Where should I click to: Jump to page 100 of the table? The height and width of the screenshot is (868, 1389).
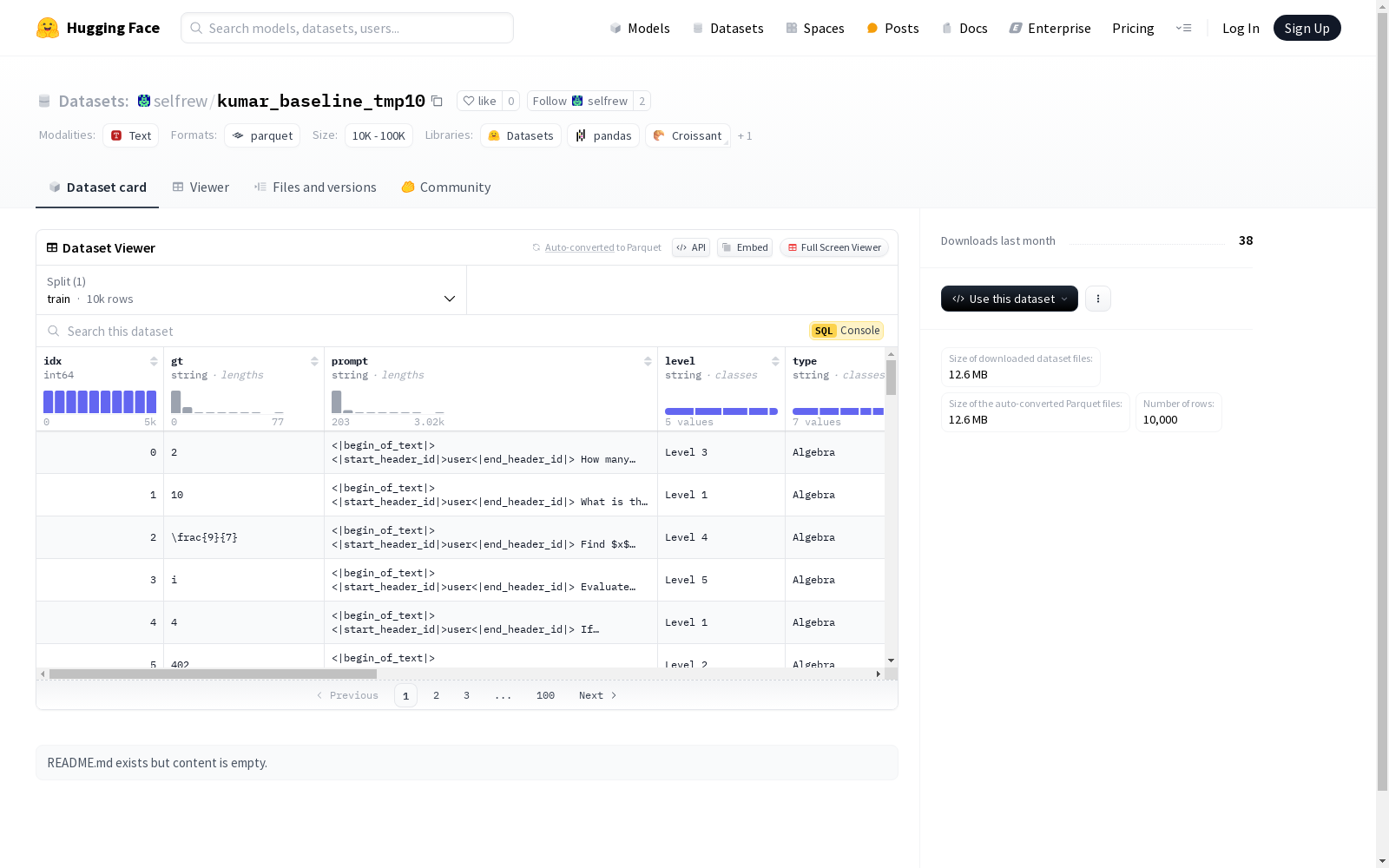pyautogui.click(x=545, y=695)
